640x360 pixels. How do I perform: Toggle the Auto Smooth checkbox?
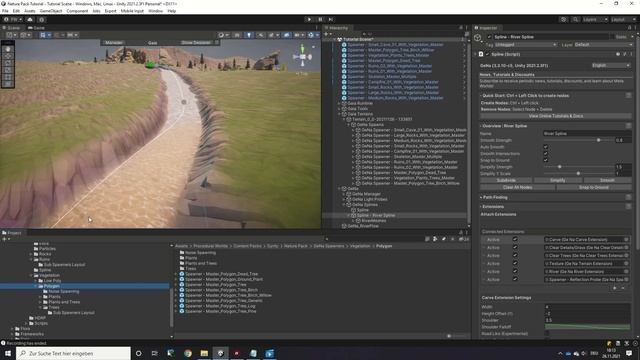pyautogui.click(x=546, y=147)
